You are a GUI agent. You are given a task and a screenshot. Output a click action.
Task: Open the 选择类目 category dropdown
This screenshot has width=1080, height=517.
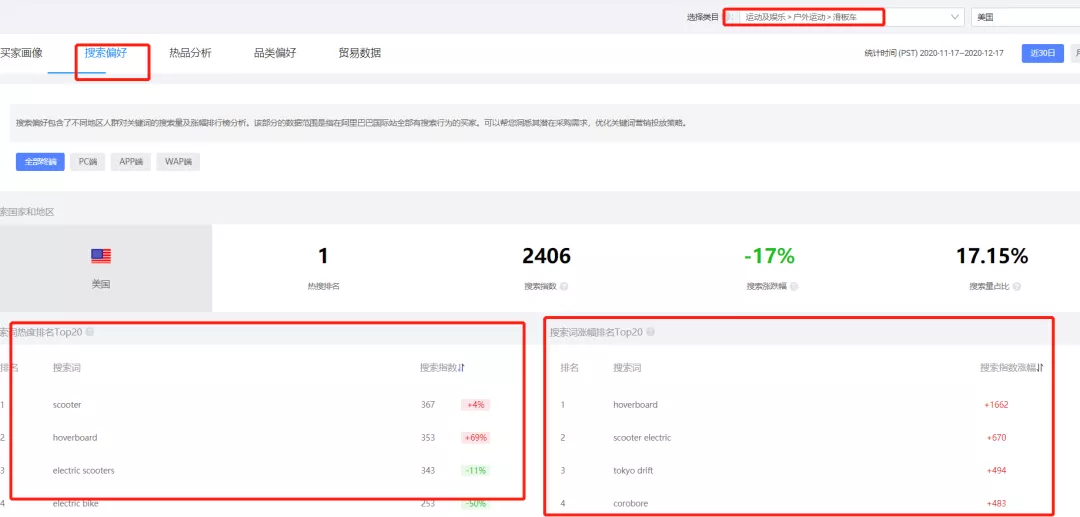[x=844, y=17]
